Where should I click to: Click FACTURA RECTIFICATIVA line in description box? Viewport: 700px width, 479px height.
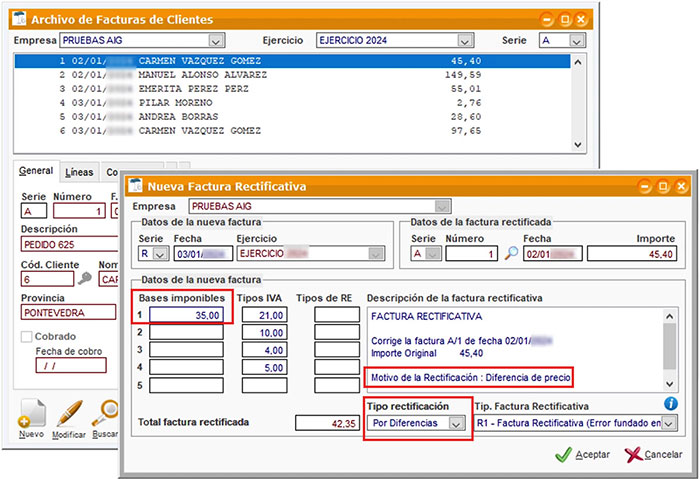[427, 316]
